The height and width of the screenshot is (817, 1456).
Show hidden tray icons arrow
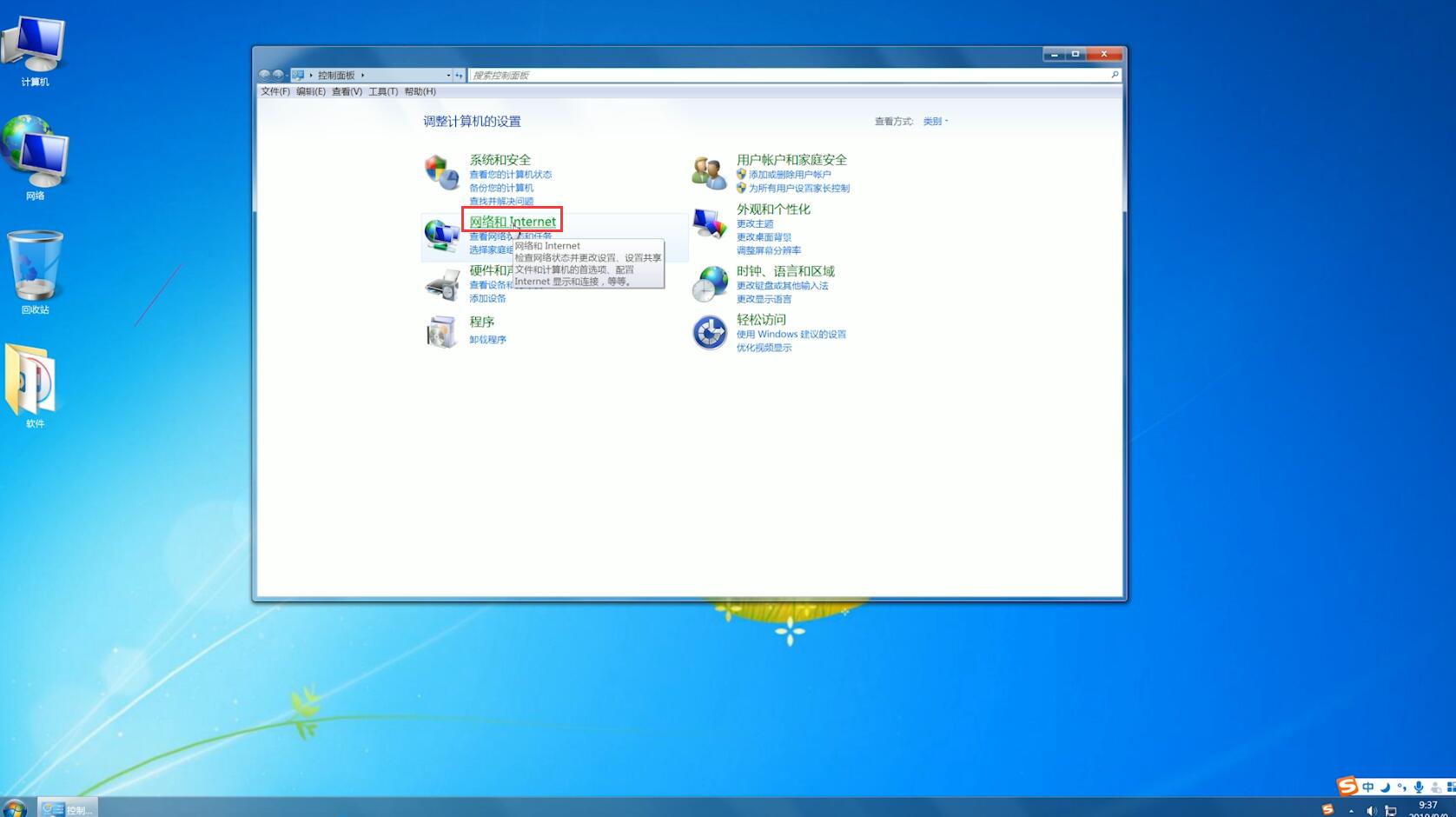(1351, 811)
